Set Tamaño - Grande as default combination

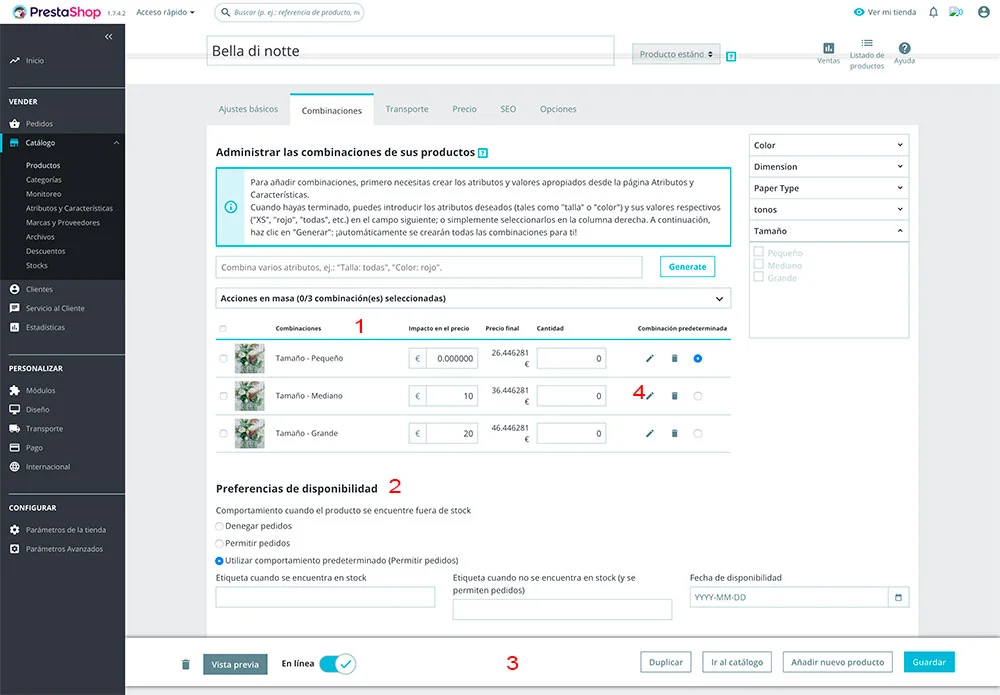point(698,434)
